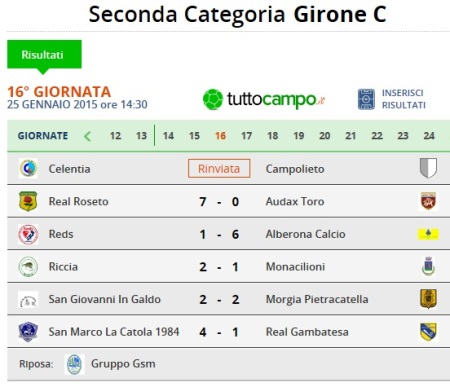The width and height of the screenshot is (450, 387).
Task: Click the Real Roseto team crest
Action: [x=28, y=201]
